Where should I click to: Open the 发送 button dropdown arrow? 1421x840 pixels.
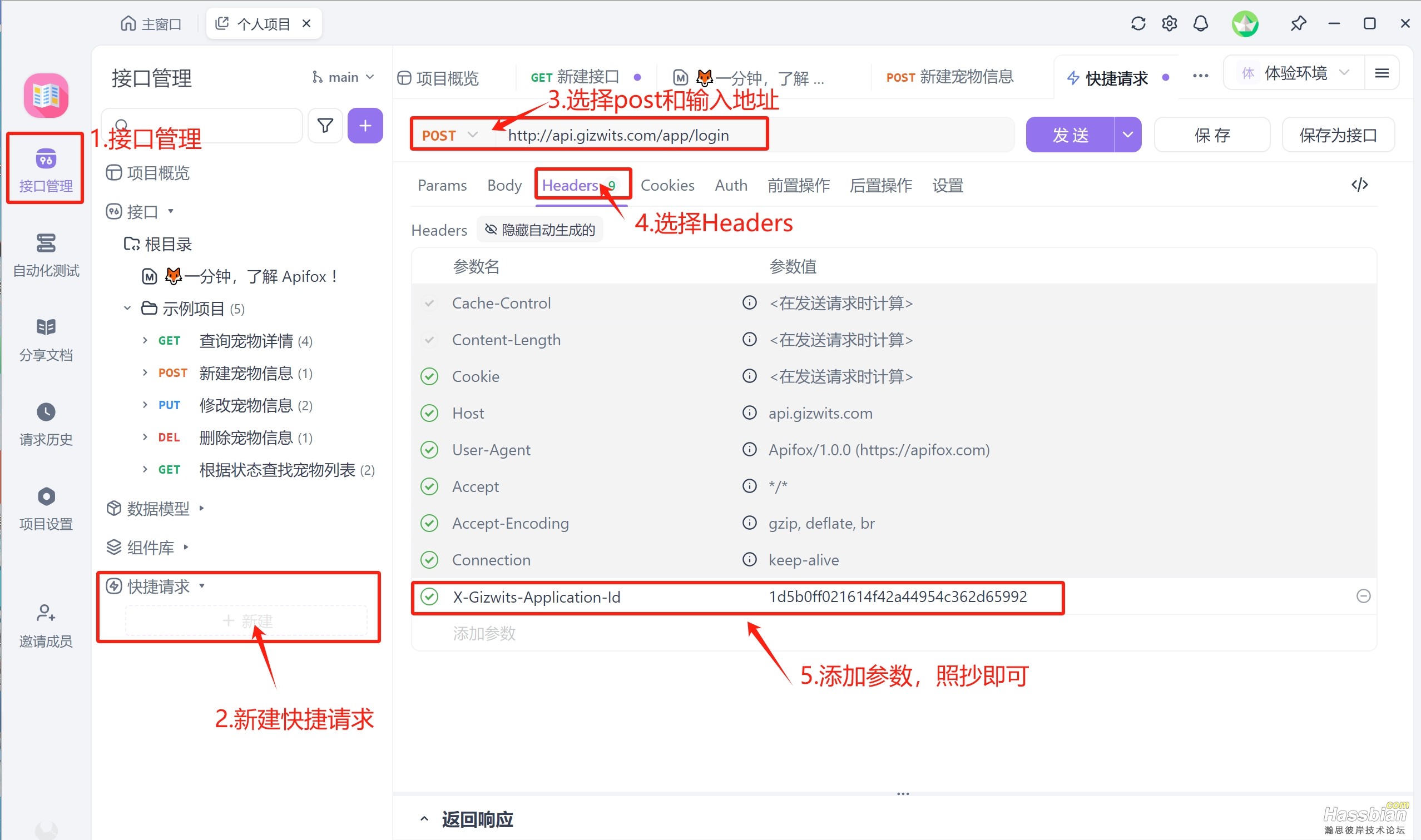pos(1127,135)
